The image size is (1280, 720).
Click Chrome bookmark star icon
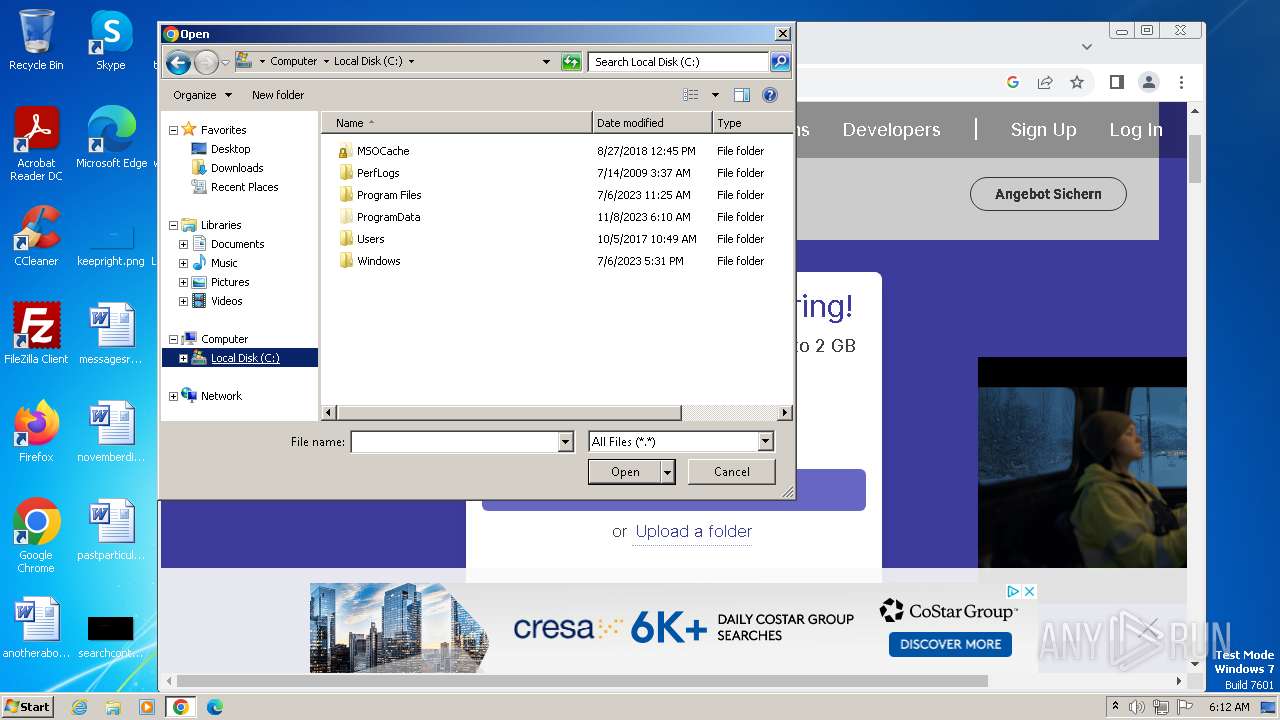(x=1077, y=82)
